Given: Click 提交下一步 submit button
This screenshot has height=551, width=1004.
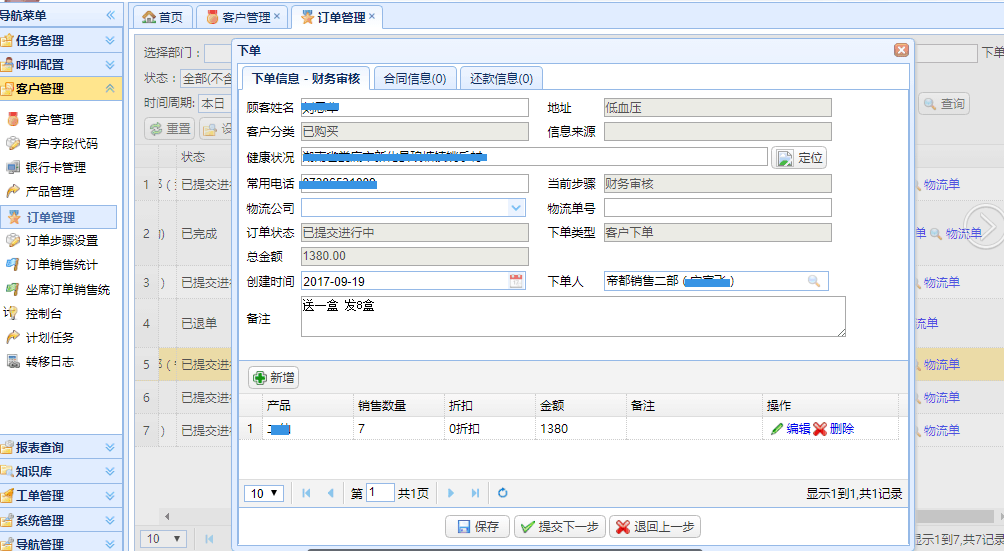Looking at the screenshot, I should point(559,527).
